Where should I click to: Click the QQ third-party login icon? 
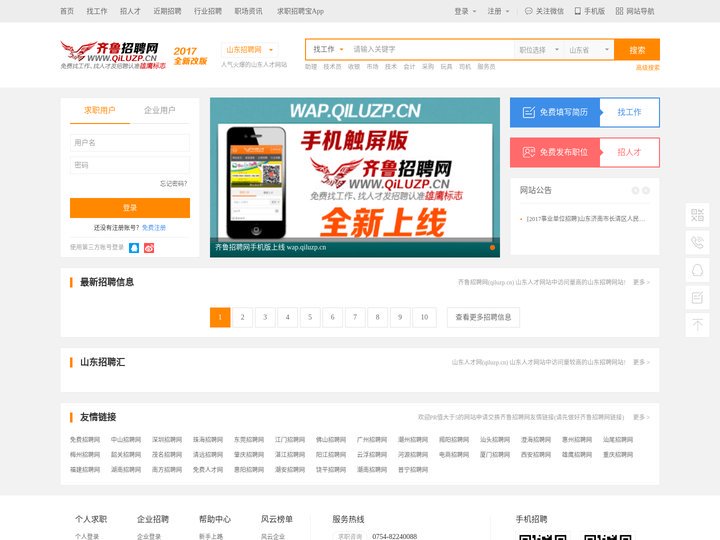[x=134, y=248]
